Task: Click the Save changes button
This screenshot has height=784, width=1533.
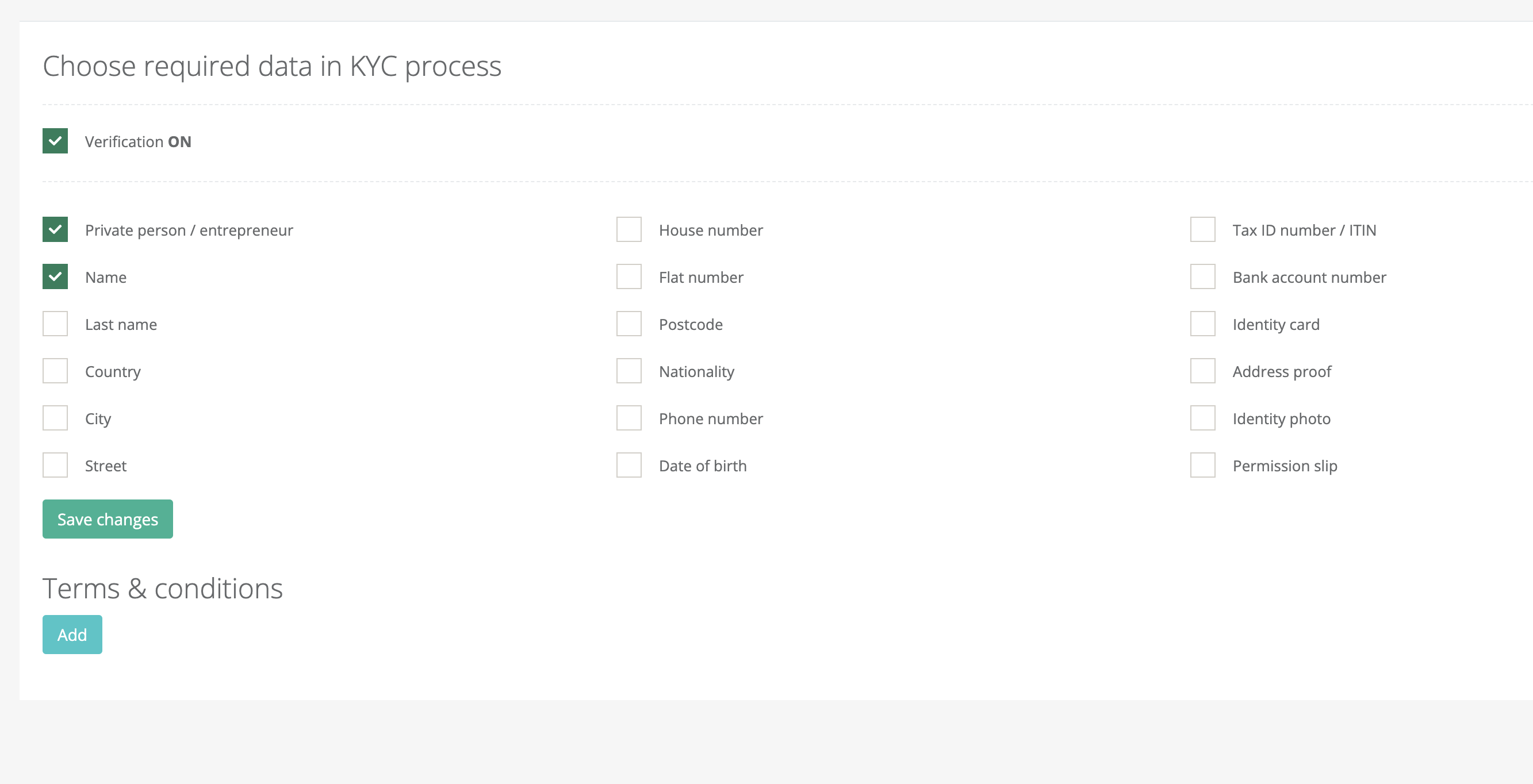Action: click(x=108, y=519)
